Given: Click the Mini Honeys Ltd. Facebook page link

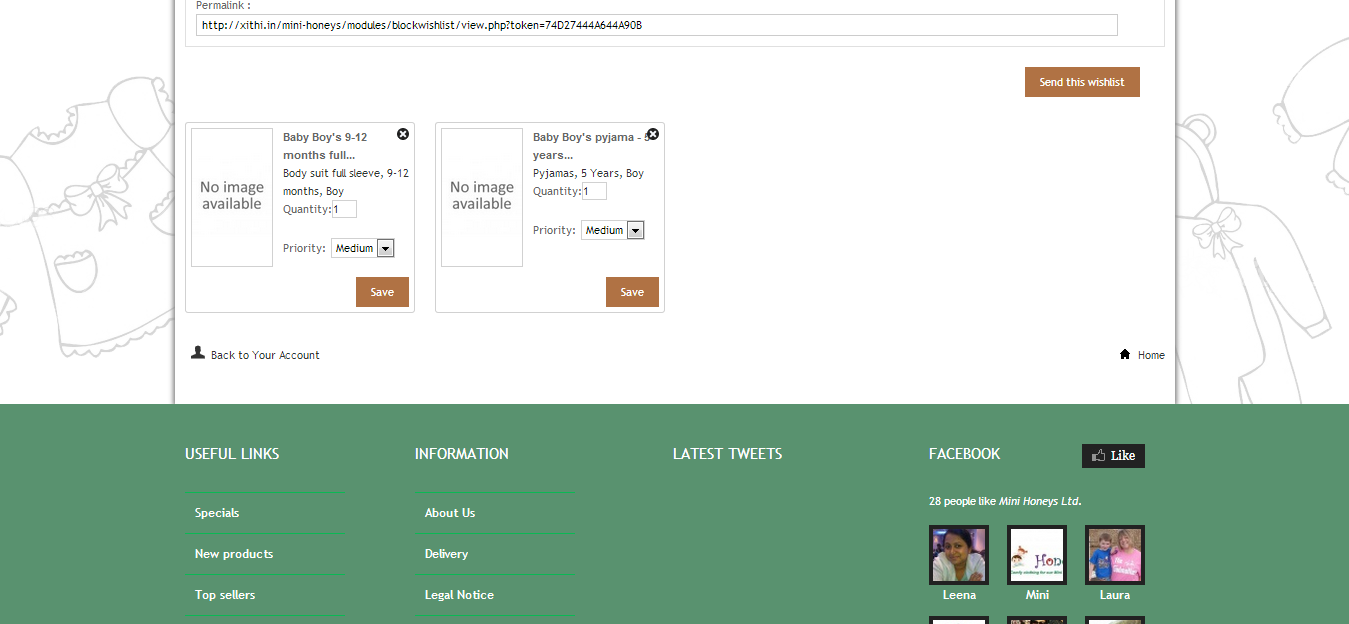Looking at the screenshot, I should 1039,501.
